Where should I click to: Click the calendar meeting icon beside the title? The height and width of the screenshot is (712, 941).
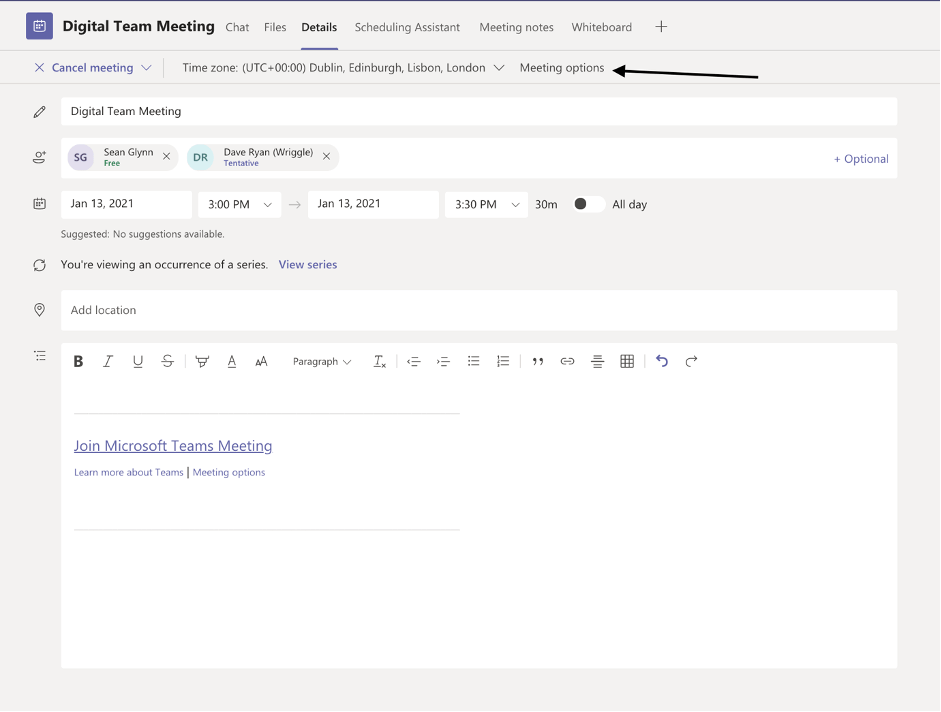[39, 26]
